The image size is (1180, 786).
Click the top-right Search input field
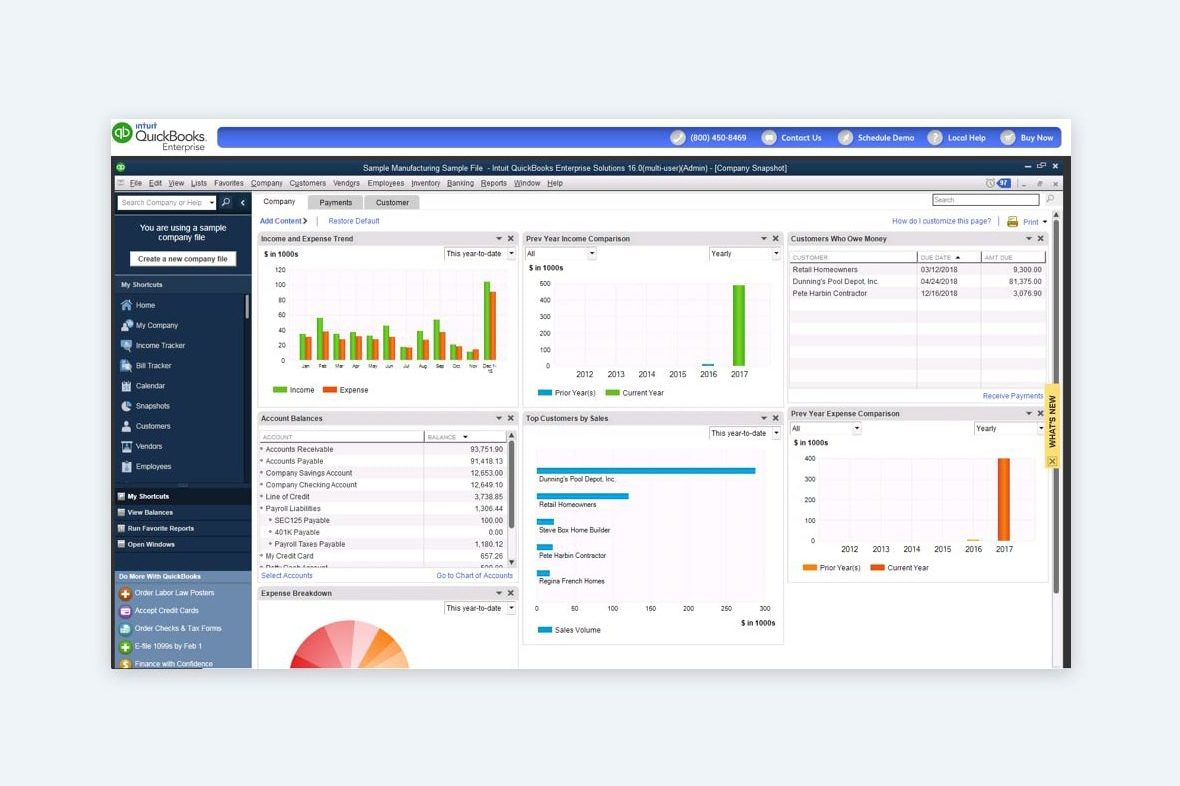tap(986, 200)
